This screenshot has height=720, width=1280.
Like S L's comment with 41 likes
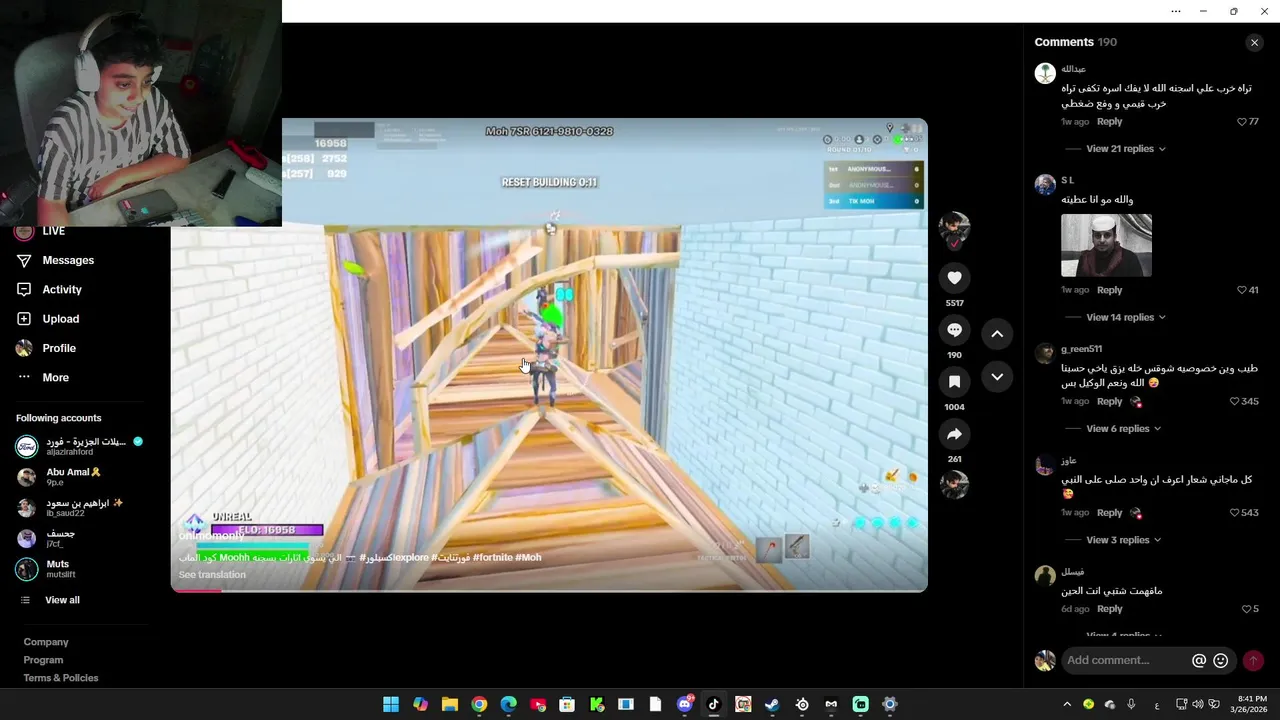pos(1242,290)
